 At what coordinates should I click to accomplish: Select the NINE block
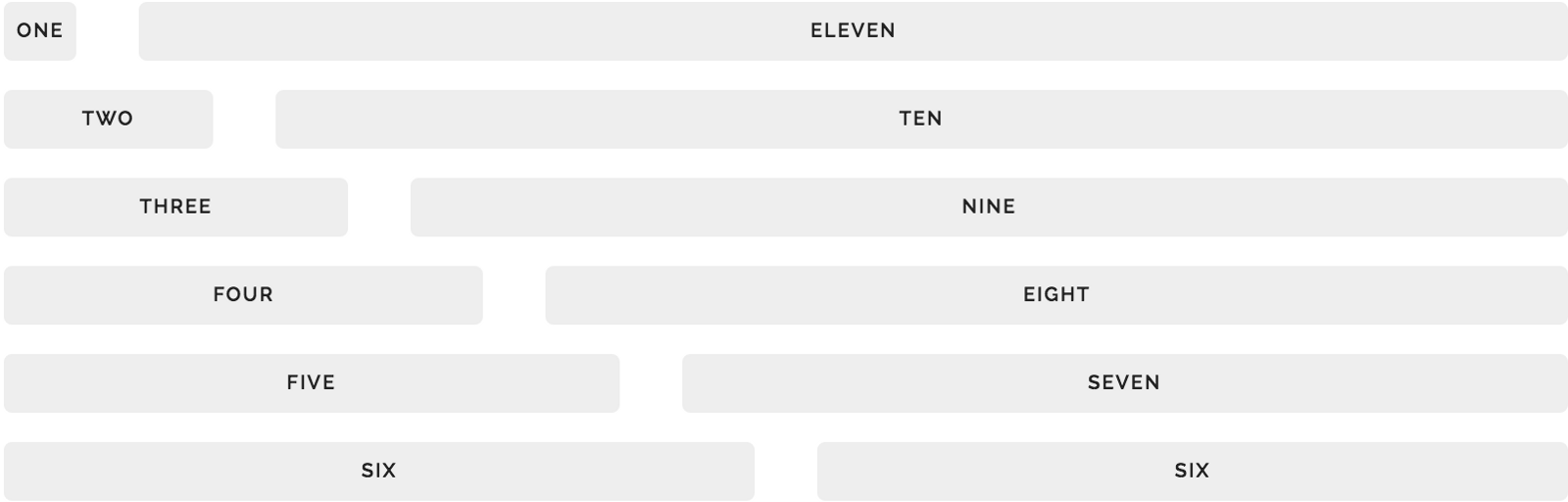[x=989, y=207]
